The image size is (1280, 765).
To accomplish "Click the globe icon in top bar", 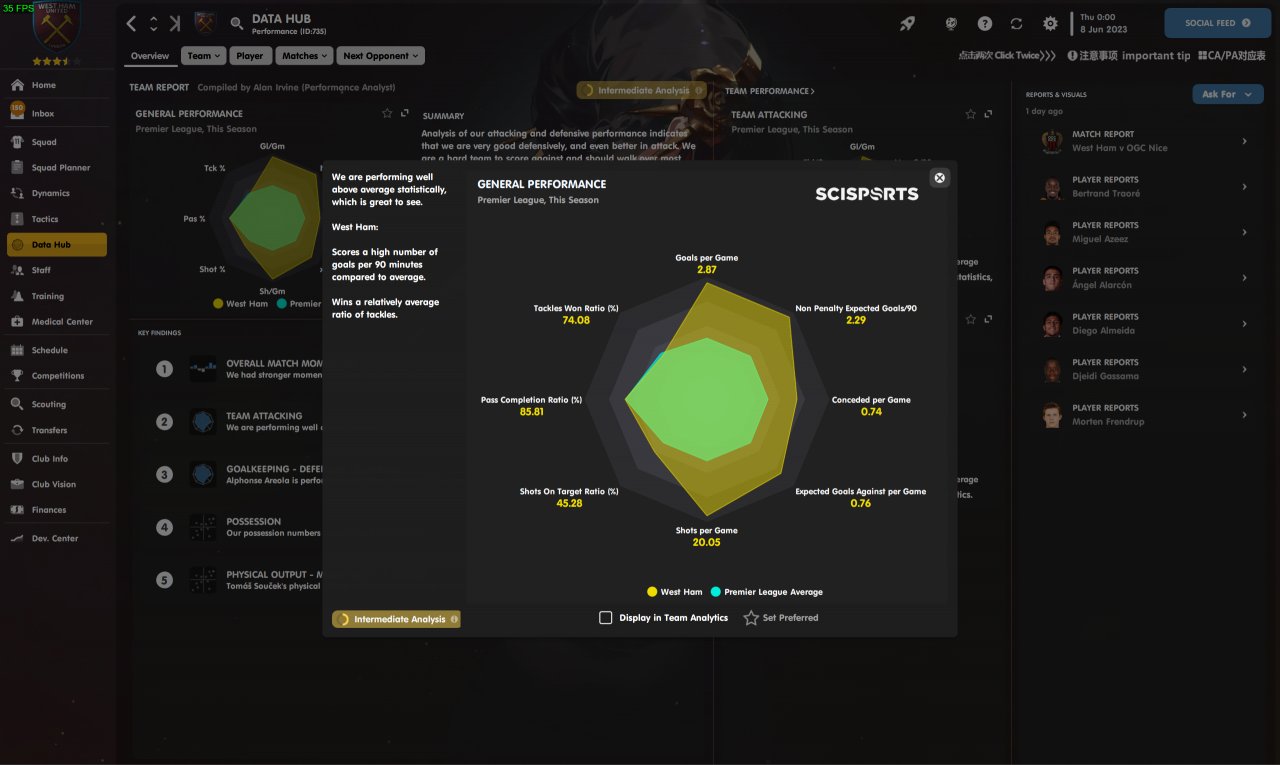I will pos(951,23).
